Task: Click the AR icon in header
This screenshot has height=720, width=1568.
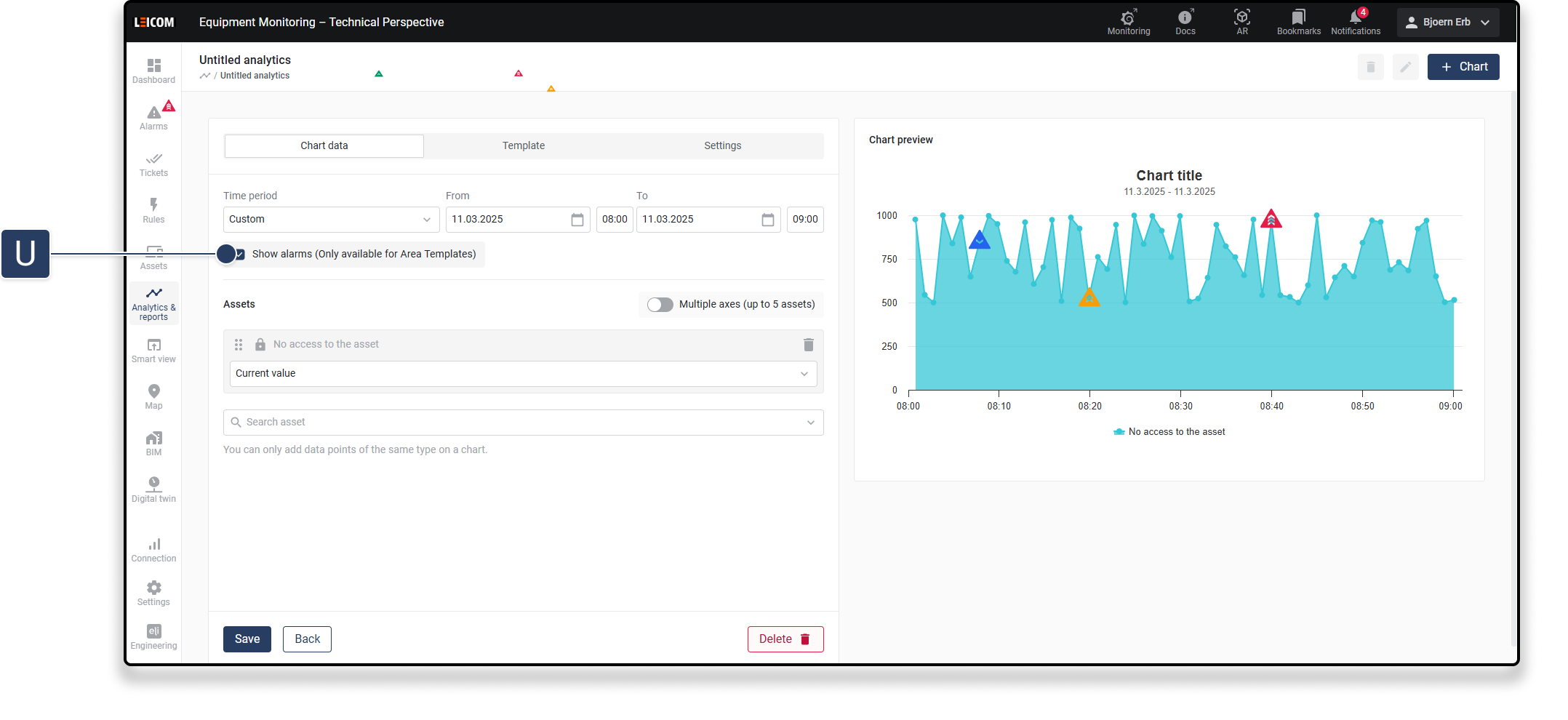Action: point(1241,21)
